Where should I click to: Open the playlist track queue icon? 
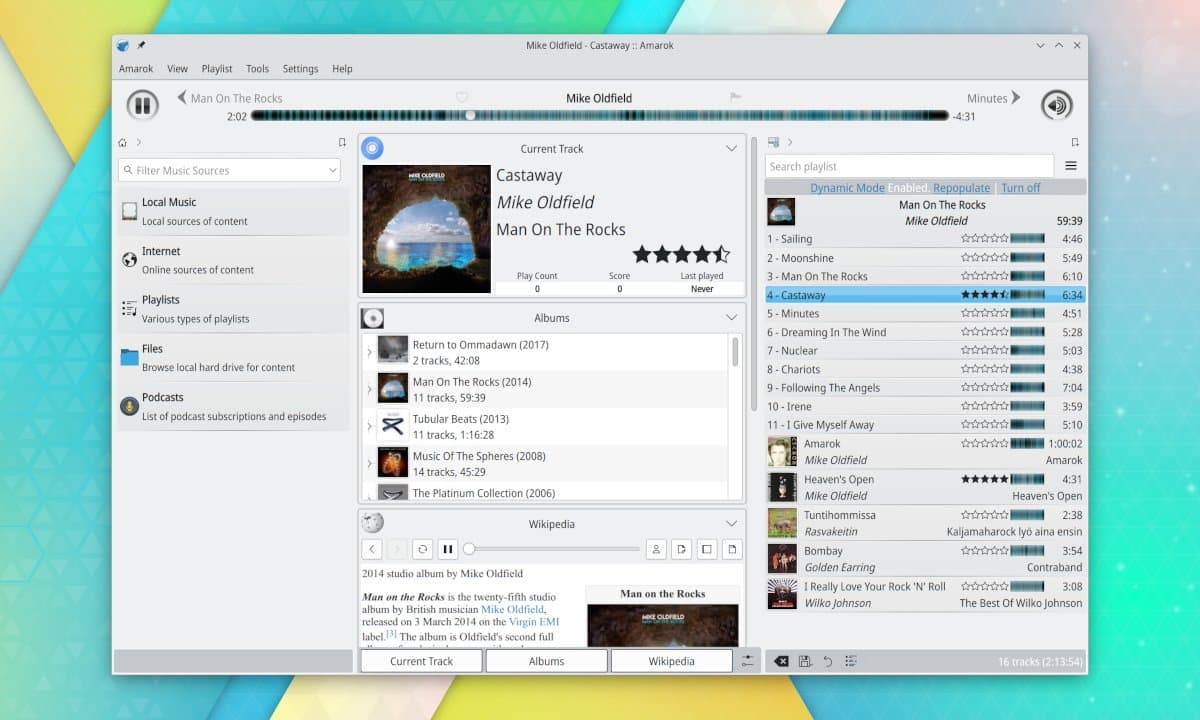(x=851, y=661)
